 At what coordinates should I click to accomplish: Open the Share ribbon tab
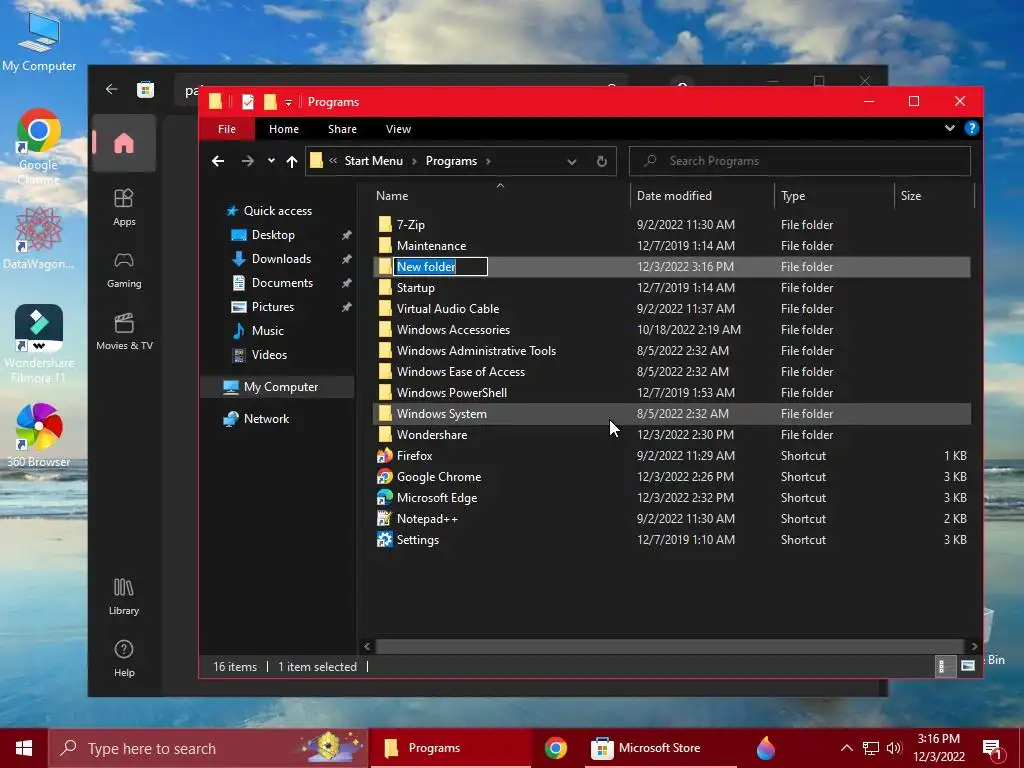pyautogui.click(x=342, y=129)
